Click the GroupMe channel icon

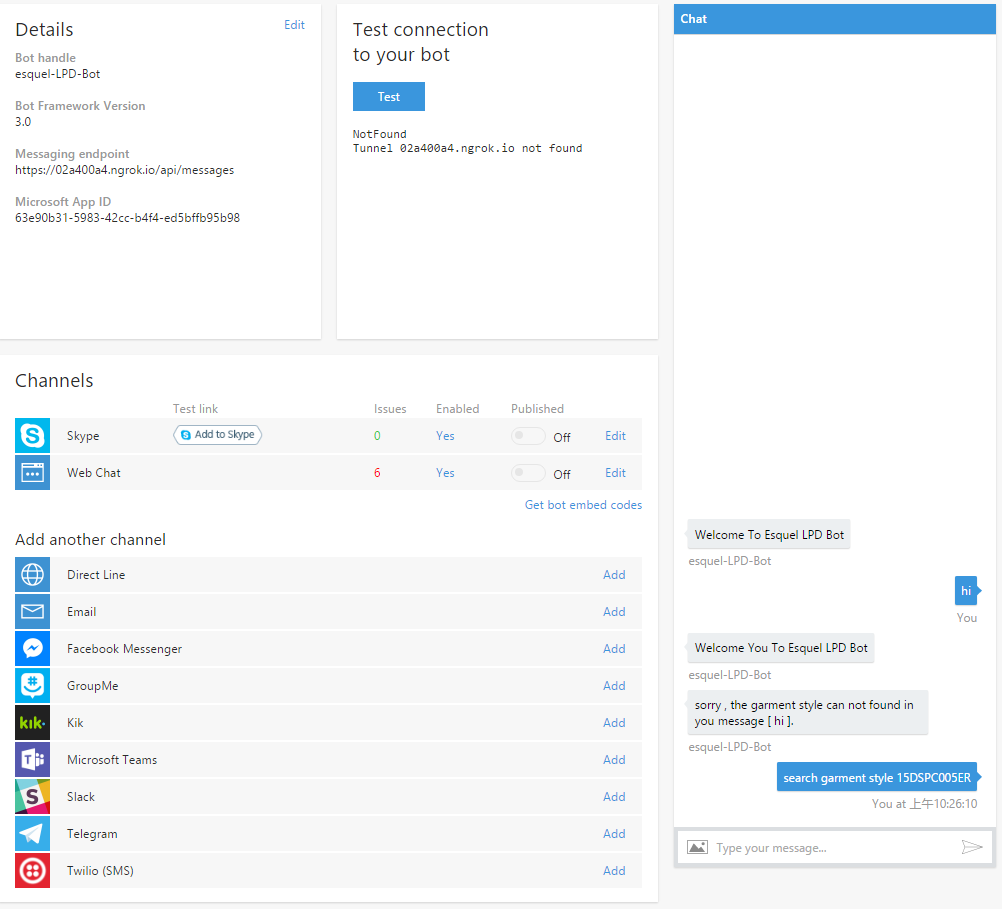[33, 685]
